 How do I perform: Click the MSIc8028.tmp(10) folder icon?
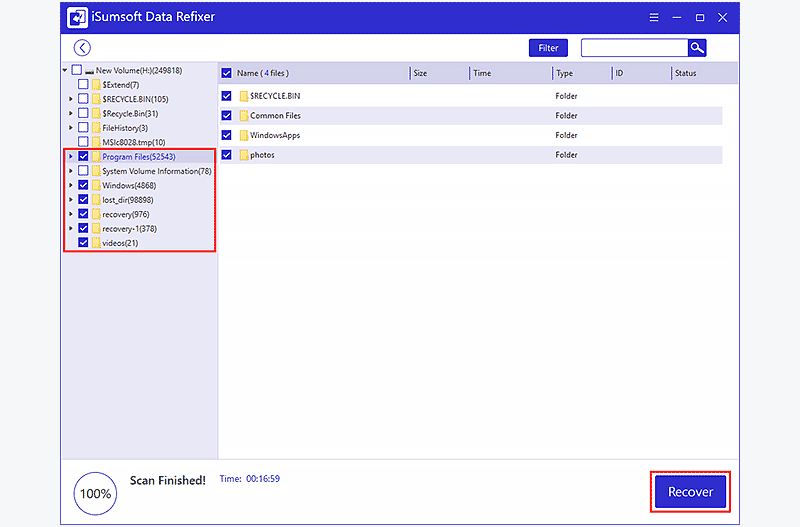click(96, 142)
